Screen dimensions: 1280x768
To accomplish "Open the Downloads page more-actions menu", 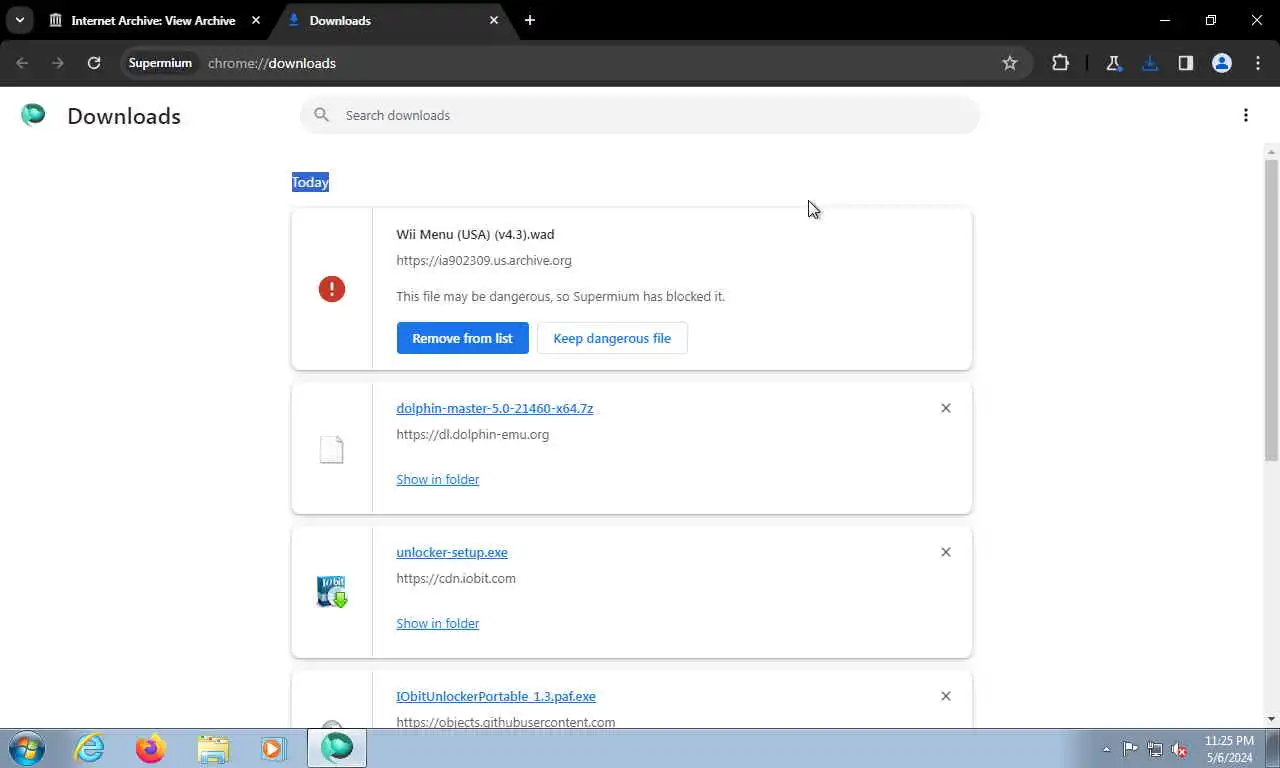I will pos(1245,115).
